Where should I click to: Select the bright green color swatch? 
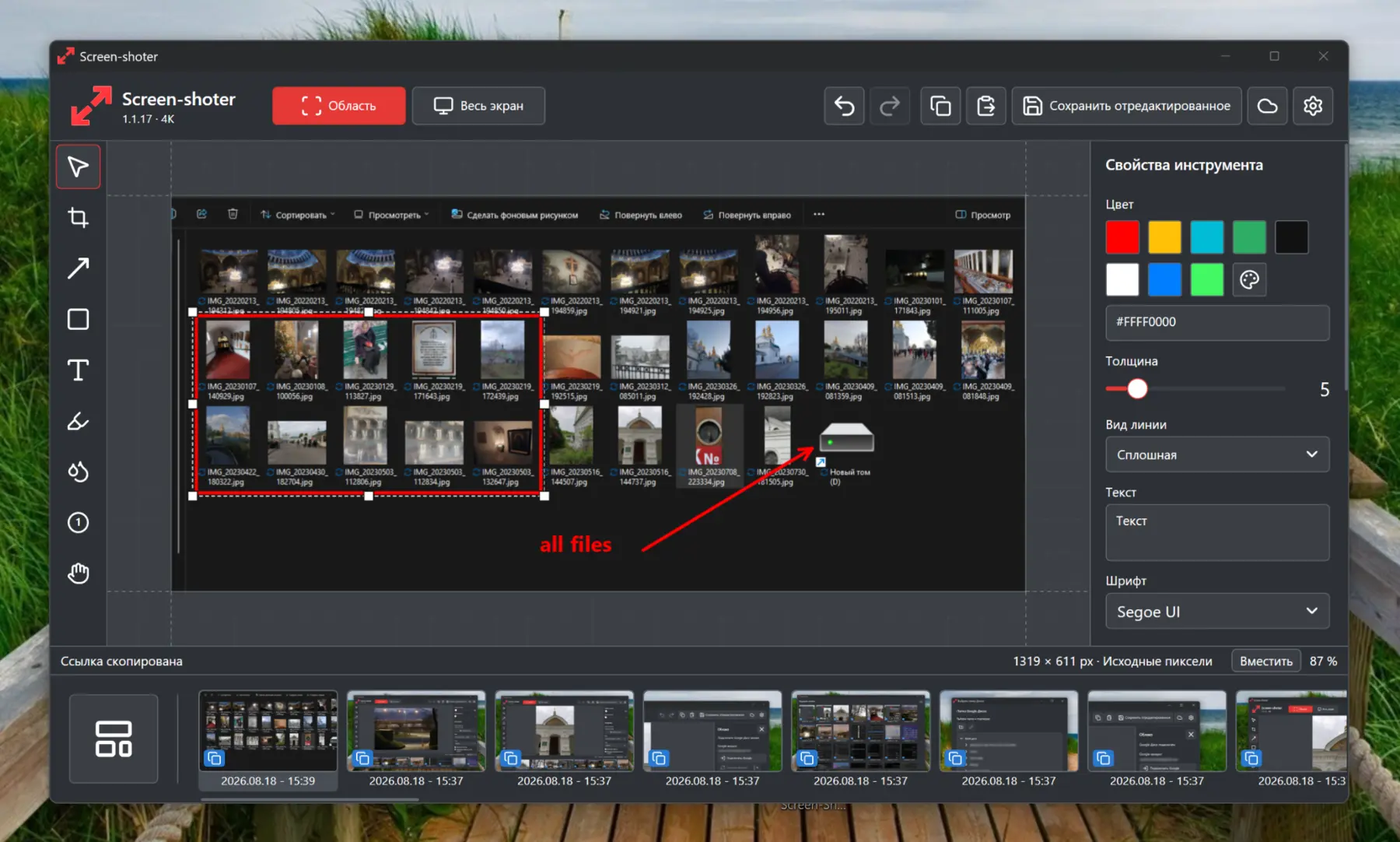[x=1207, y=280]
